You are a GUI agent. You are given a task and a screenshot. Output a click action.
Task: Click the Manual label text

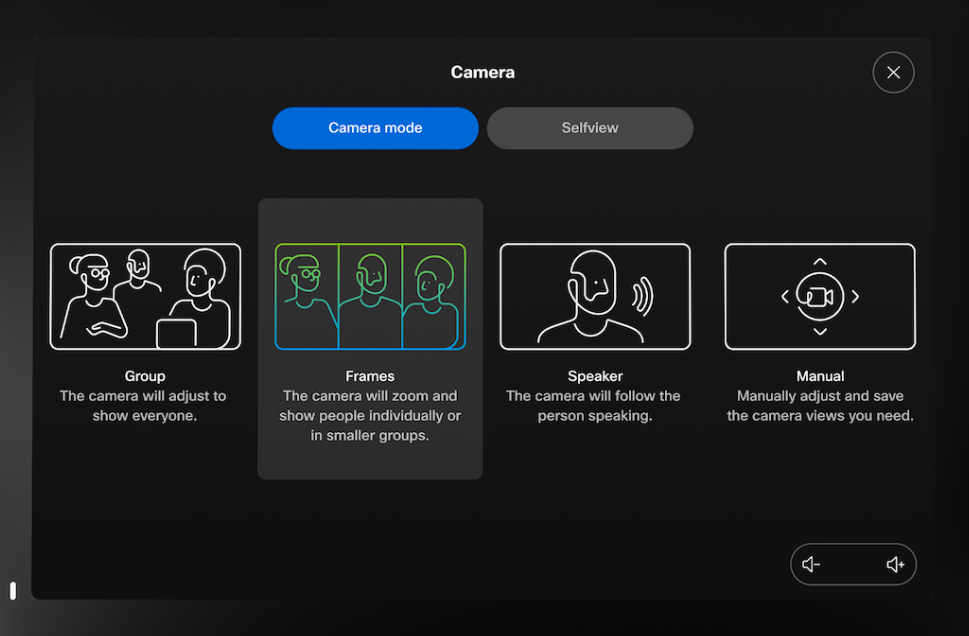(820, 376)
